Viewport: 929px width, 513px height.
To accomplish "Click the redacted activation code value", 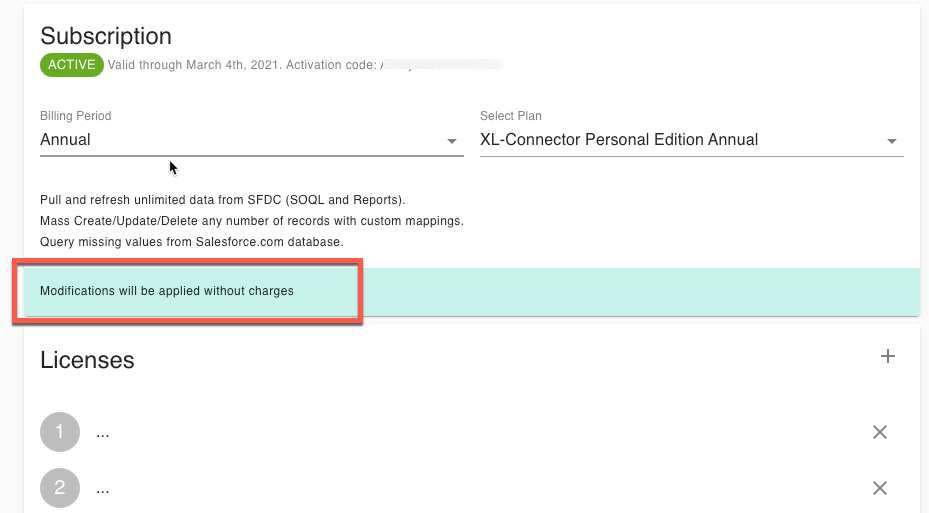I will (440, 65).
